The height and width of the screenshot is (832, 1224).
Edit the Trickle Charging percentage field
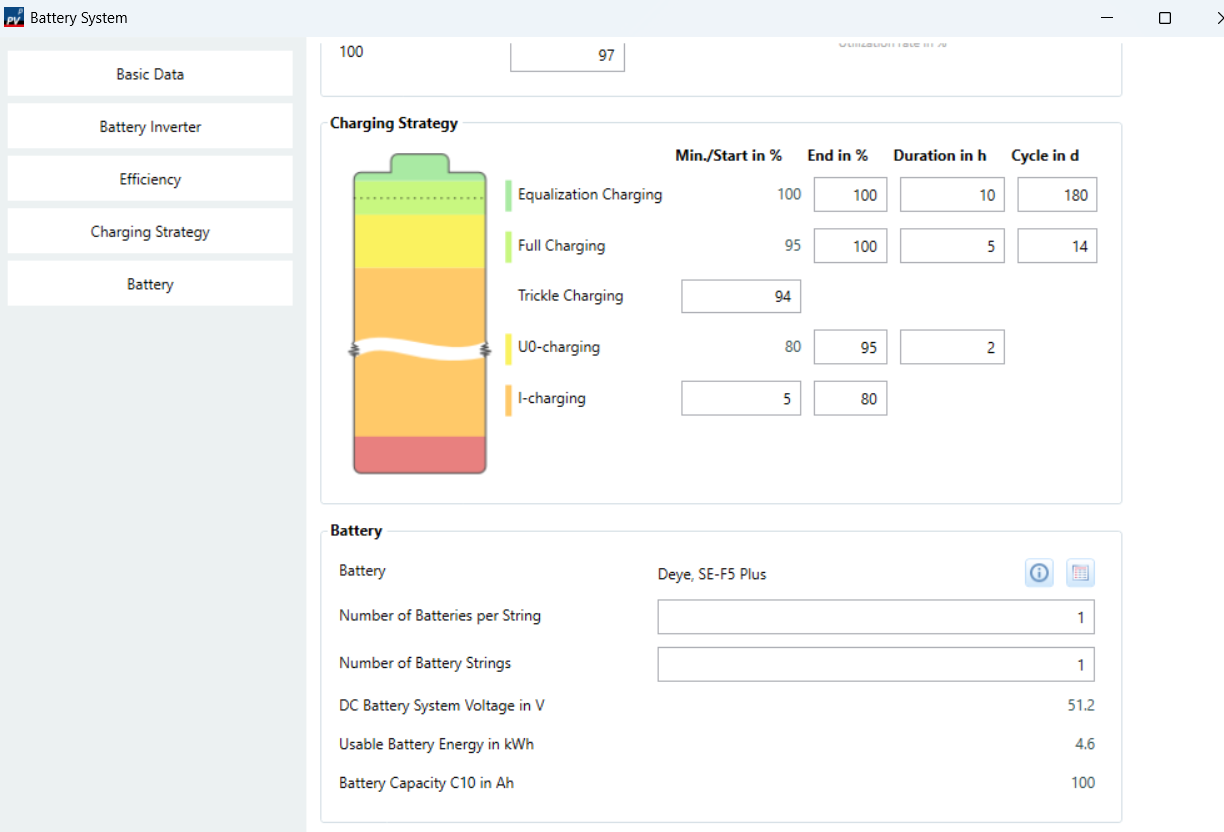pos(741,296)
